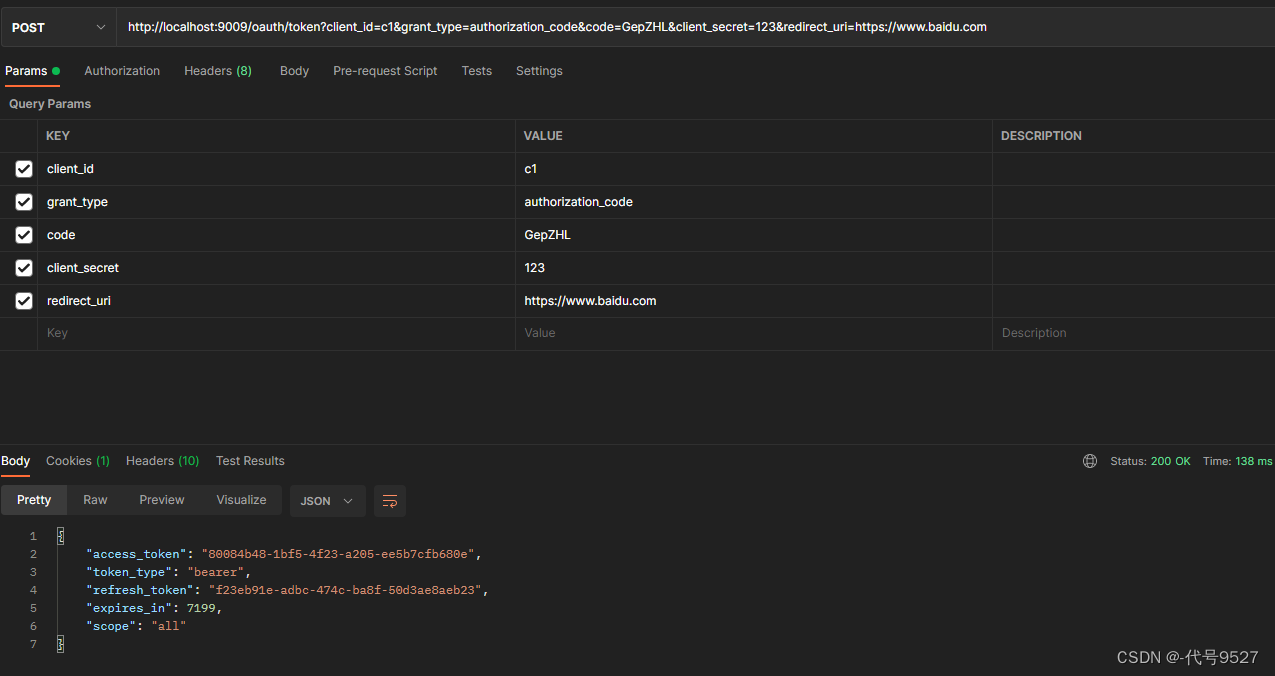Select the Raw response view button
The width and height of the screenshot is (1275, 676).
pyautogui.click(x=95, y=500)
